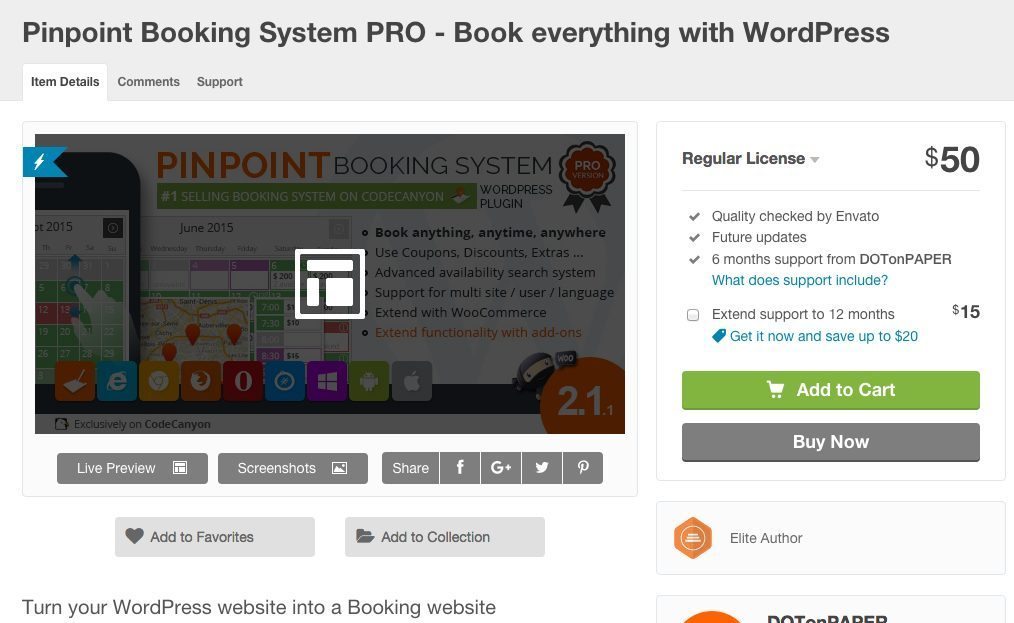
Task: Click the green Add to Cart button
Action: (830, 390)
